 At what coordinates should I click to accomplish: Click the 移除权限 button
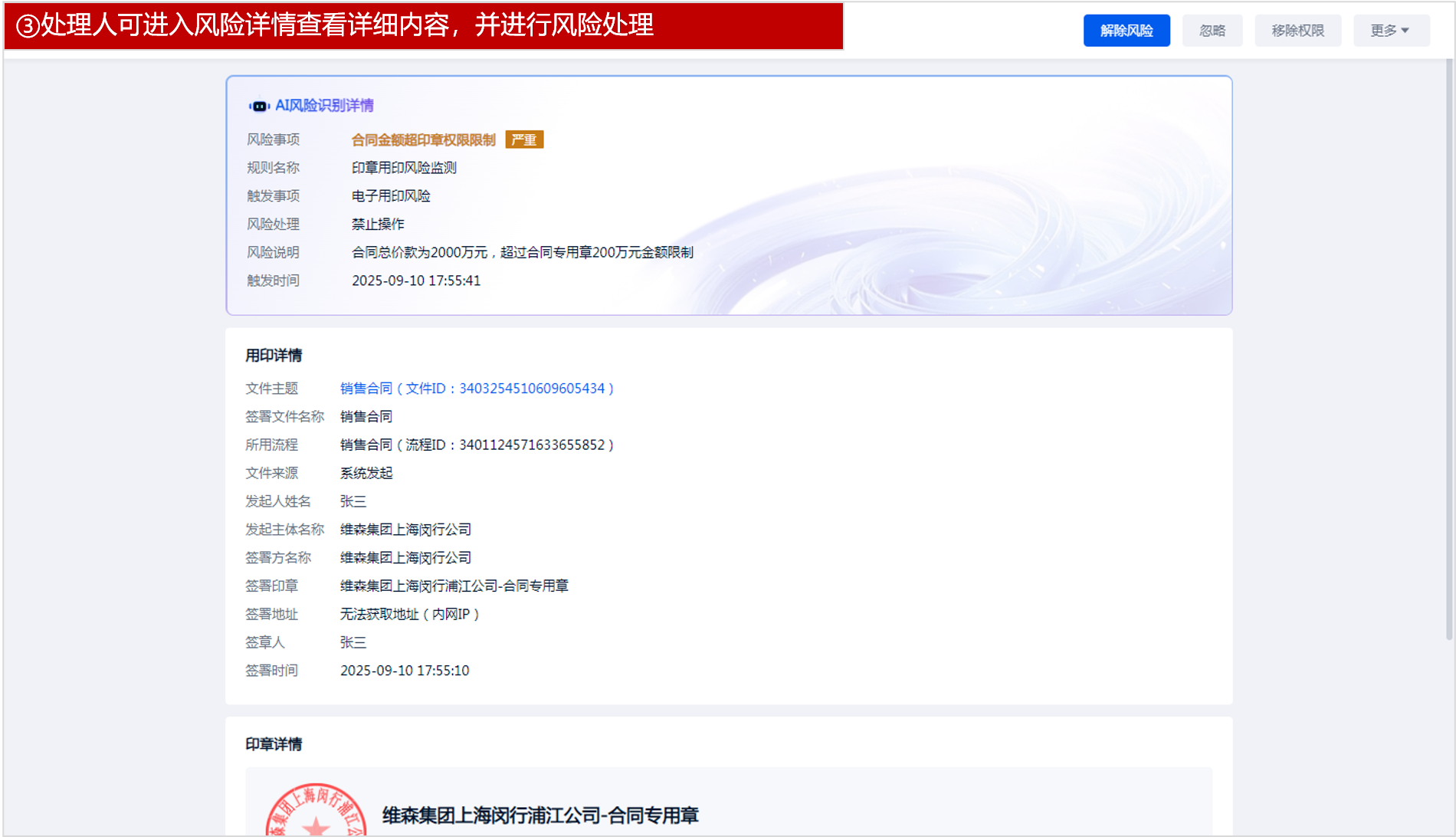(x=1297, y=31)
